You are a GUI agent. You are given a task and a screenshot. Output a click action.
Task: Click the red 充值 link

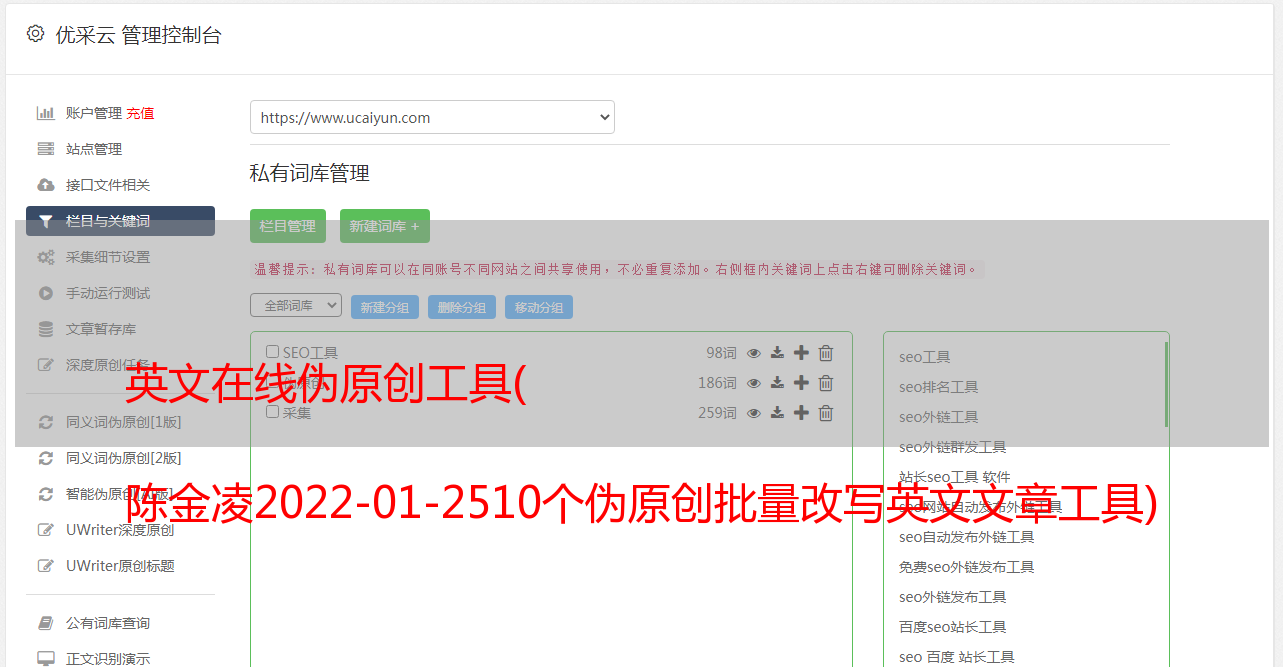click(140, 113)
